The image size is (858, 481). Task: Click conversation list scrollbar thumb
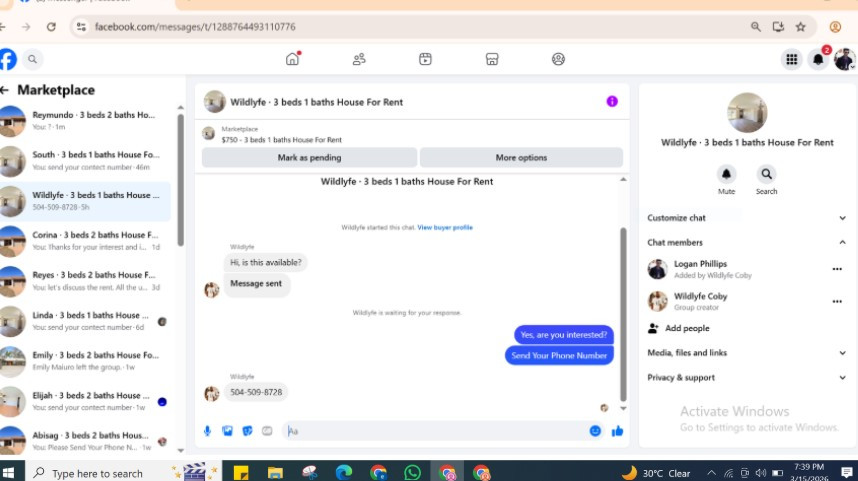181,180
